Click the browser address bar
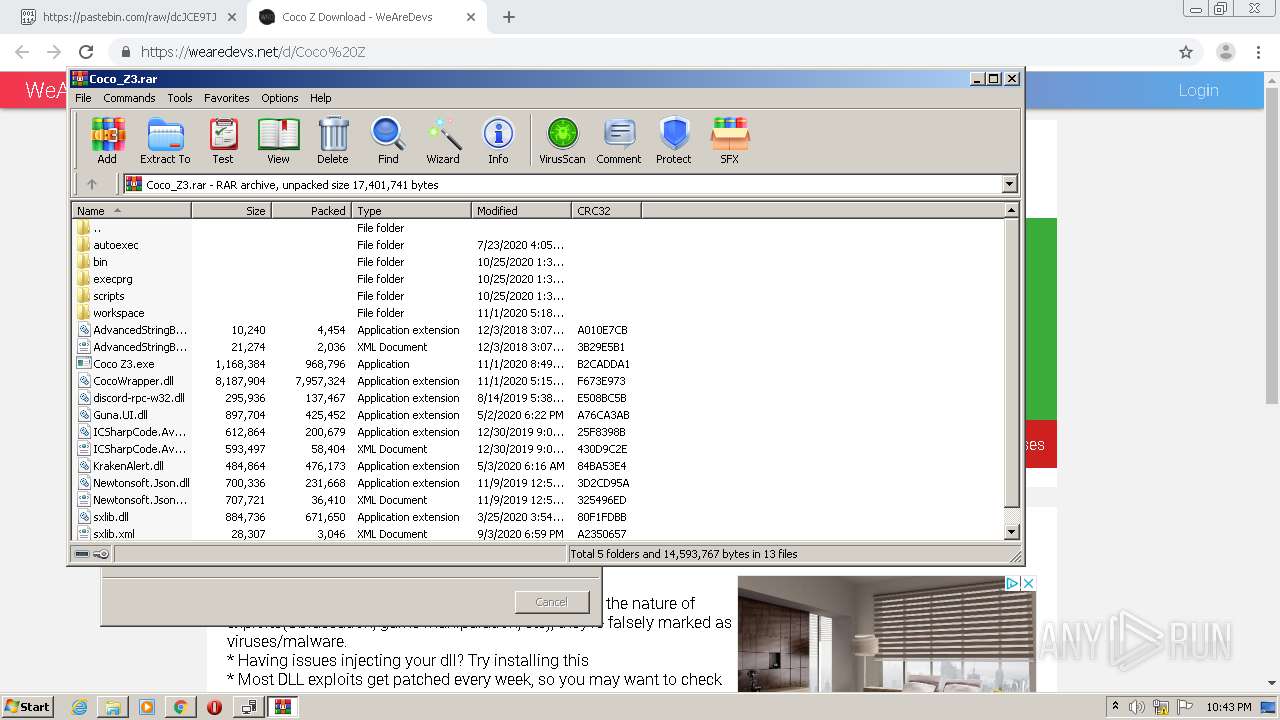The image size is (1280, 720). point(640,52)
